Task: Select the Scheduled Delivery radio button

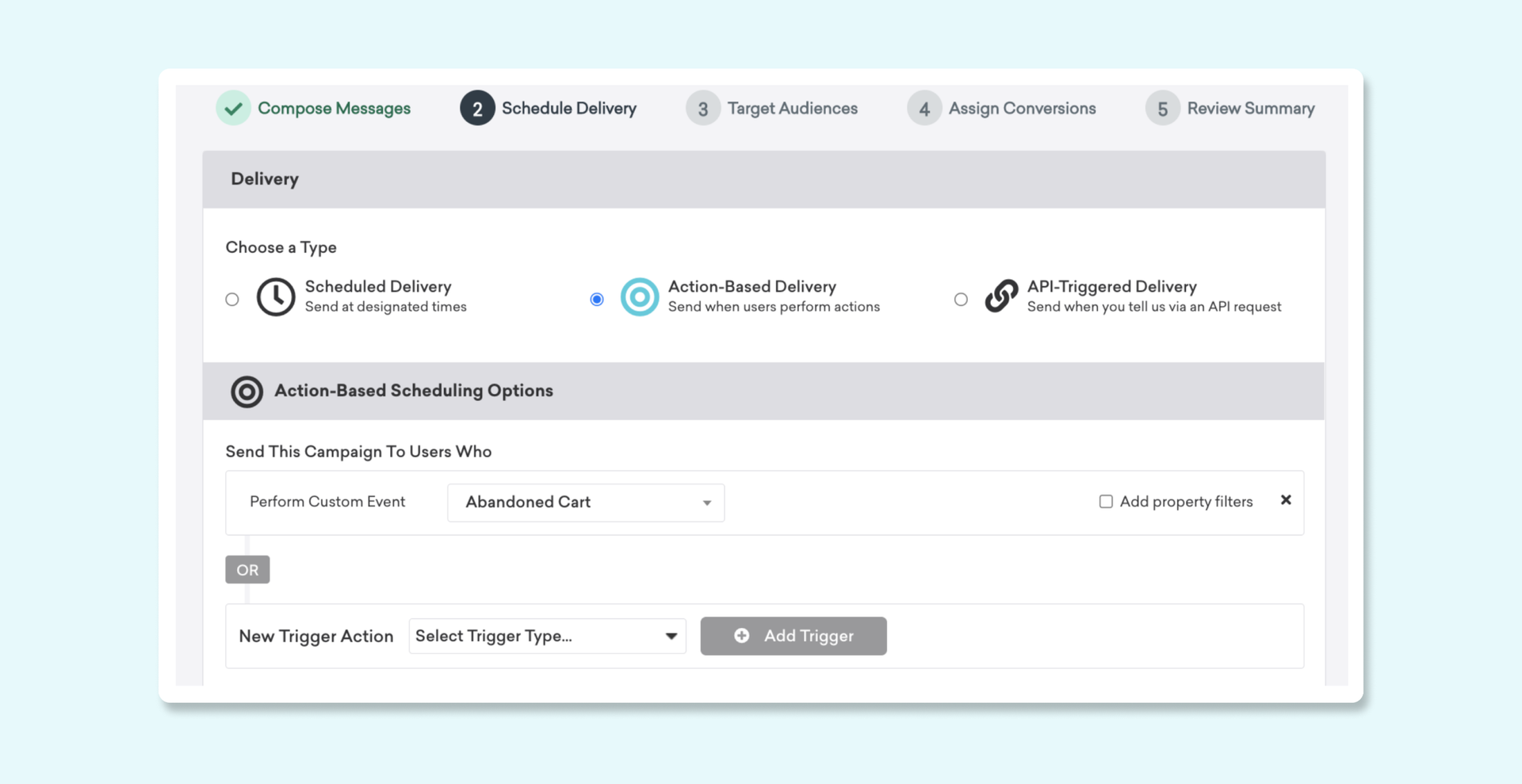Action: pyautogui.click(x=232, y=300)
